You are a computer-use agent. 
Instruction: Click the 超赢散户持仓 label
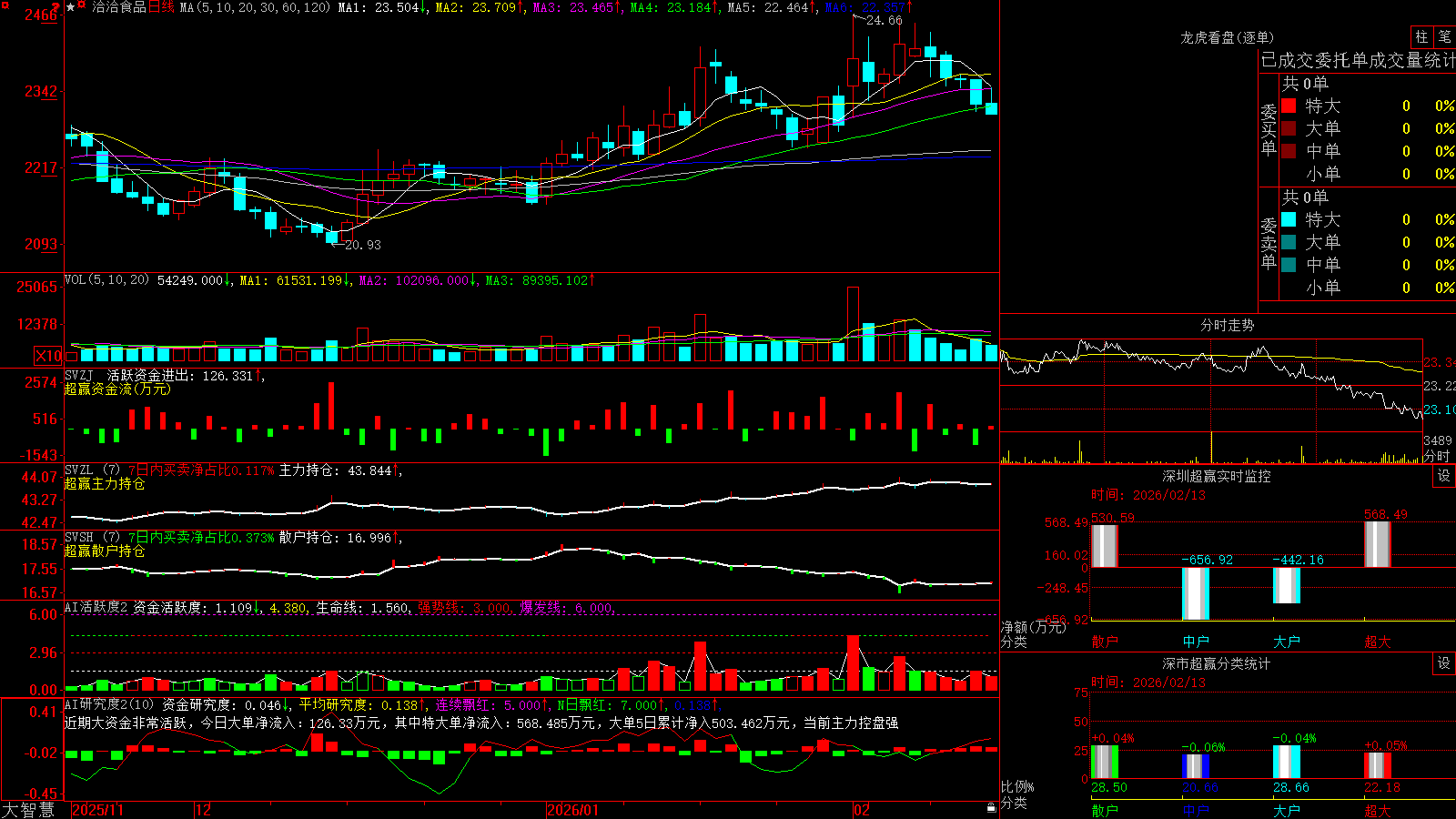pos(105,551)
